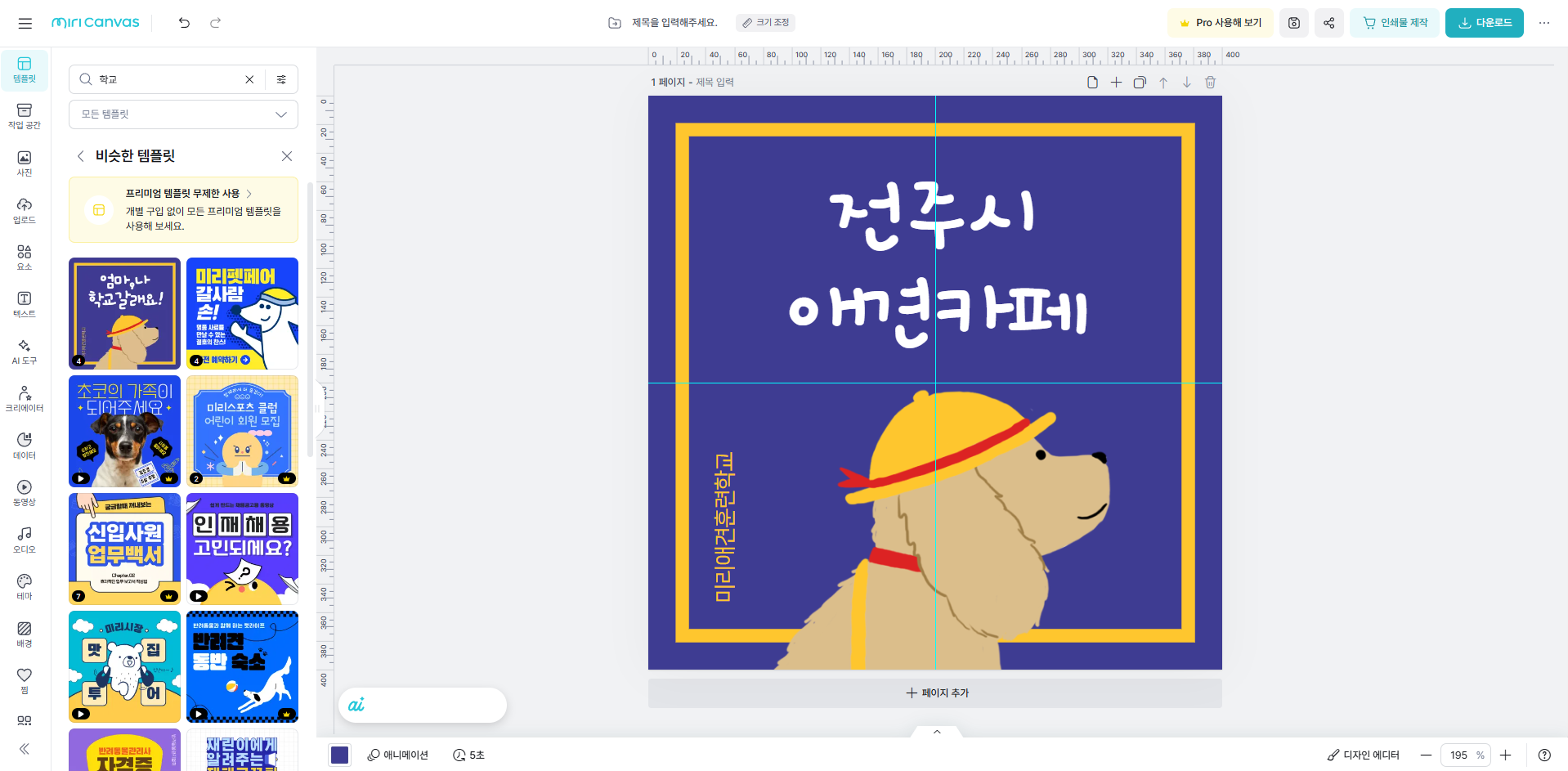Open the hamburger main menu
Screen dimensions: 1568x771
(25, 23)
